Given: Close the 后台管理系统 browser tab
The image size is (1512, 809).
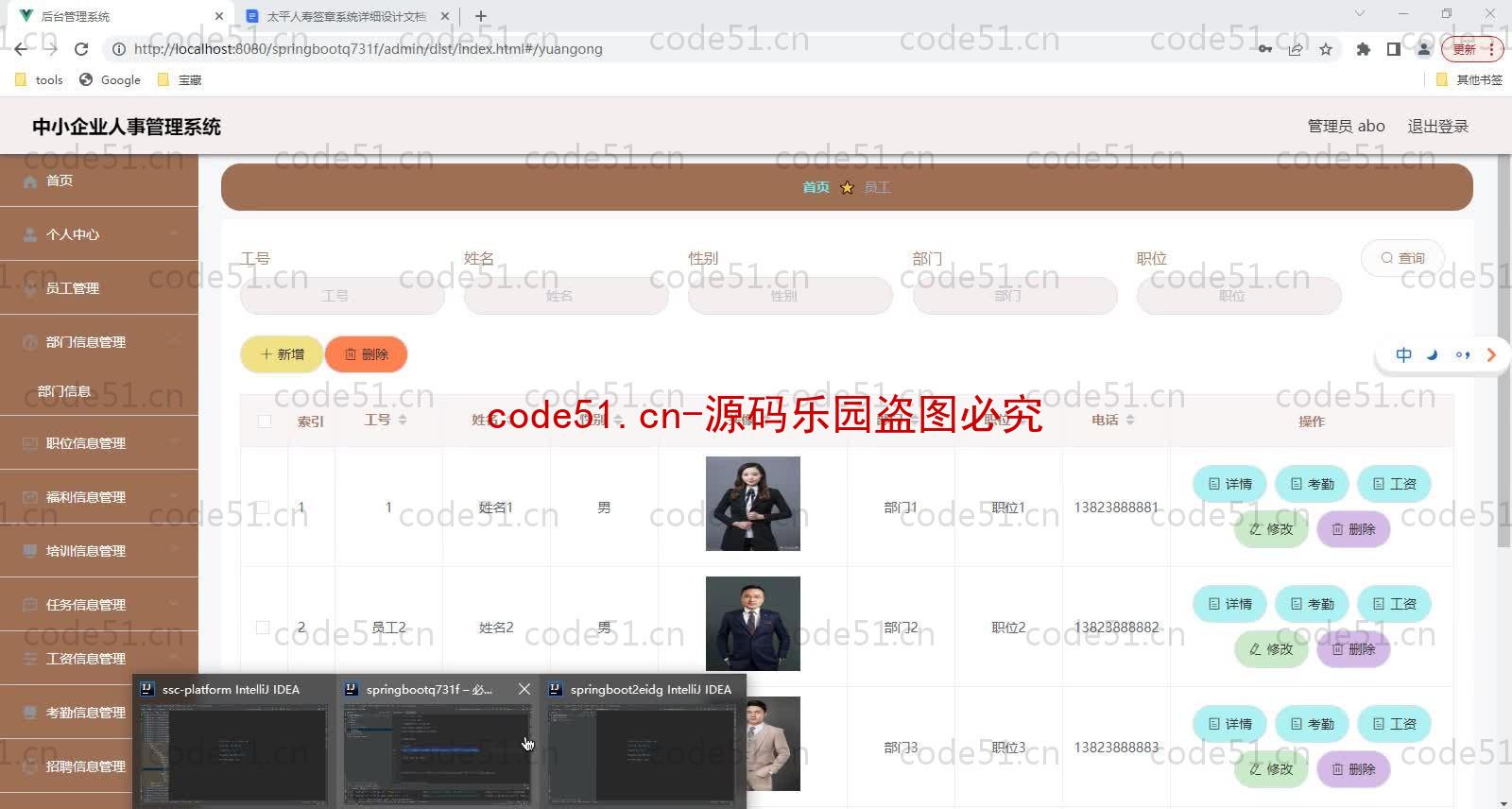Looking at the screenshot, I should click(219, 16).
